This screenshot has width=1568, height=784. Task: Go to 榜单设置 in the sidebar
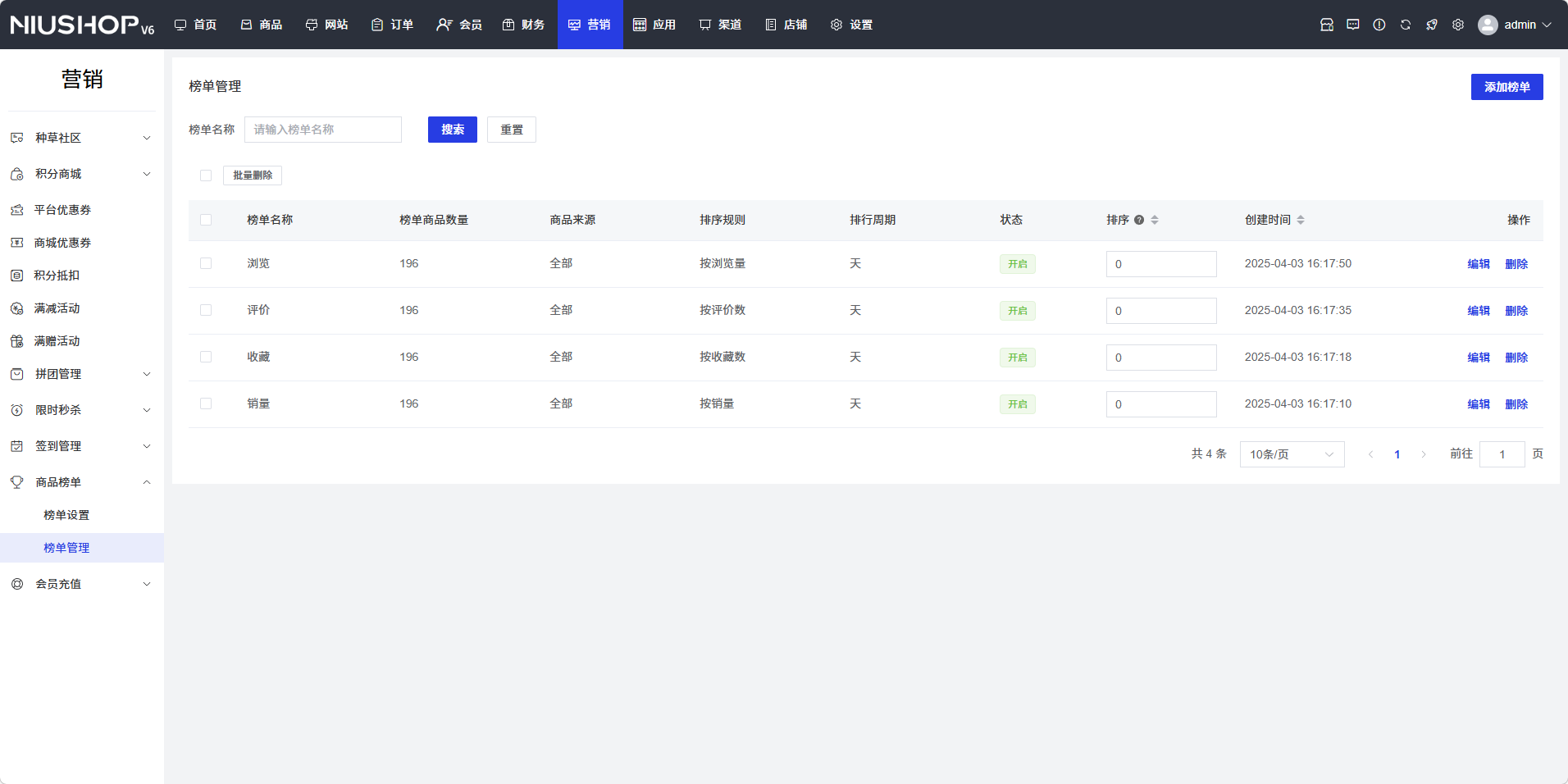pos(66,515)
